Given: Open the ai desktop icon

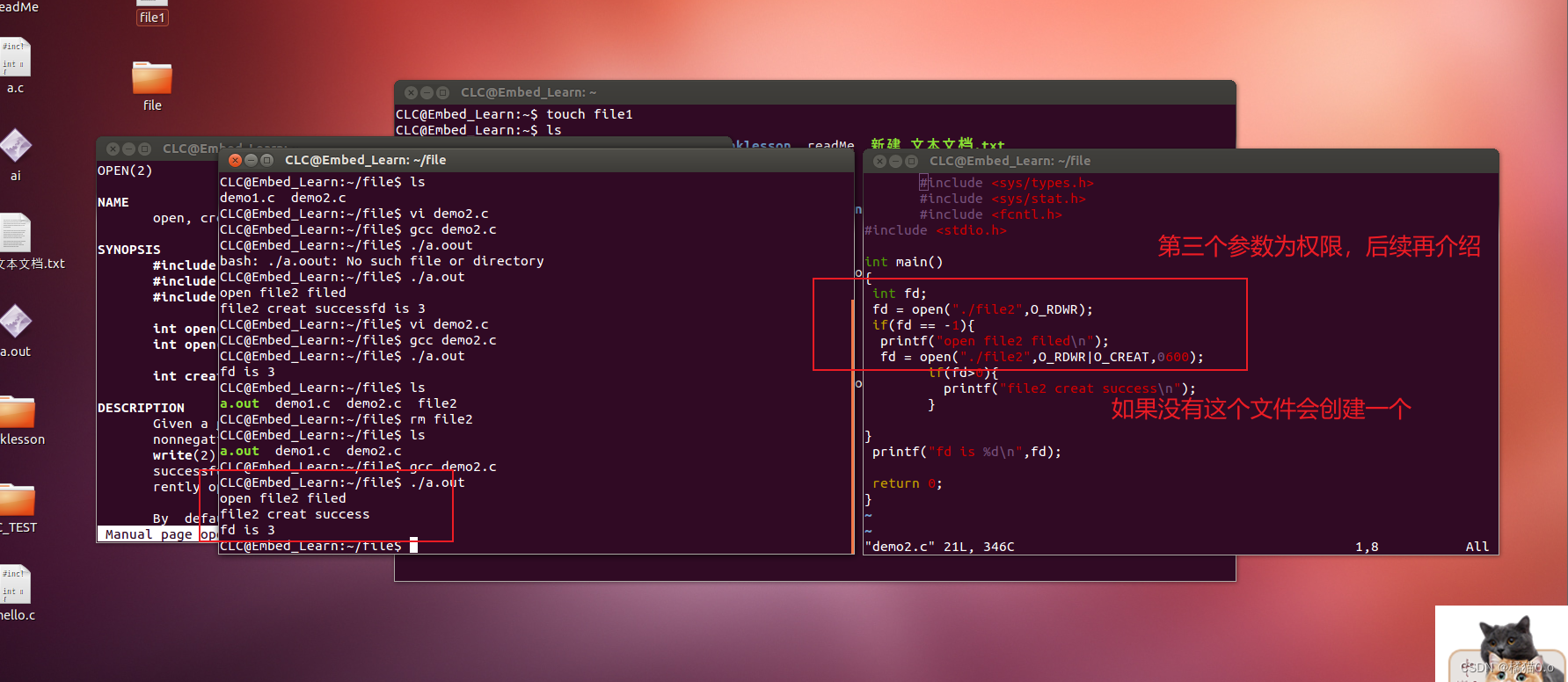Looking at the screenshot, I should (x=15, y=154).
